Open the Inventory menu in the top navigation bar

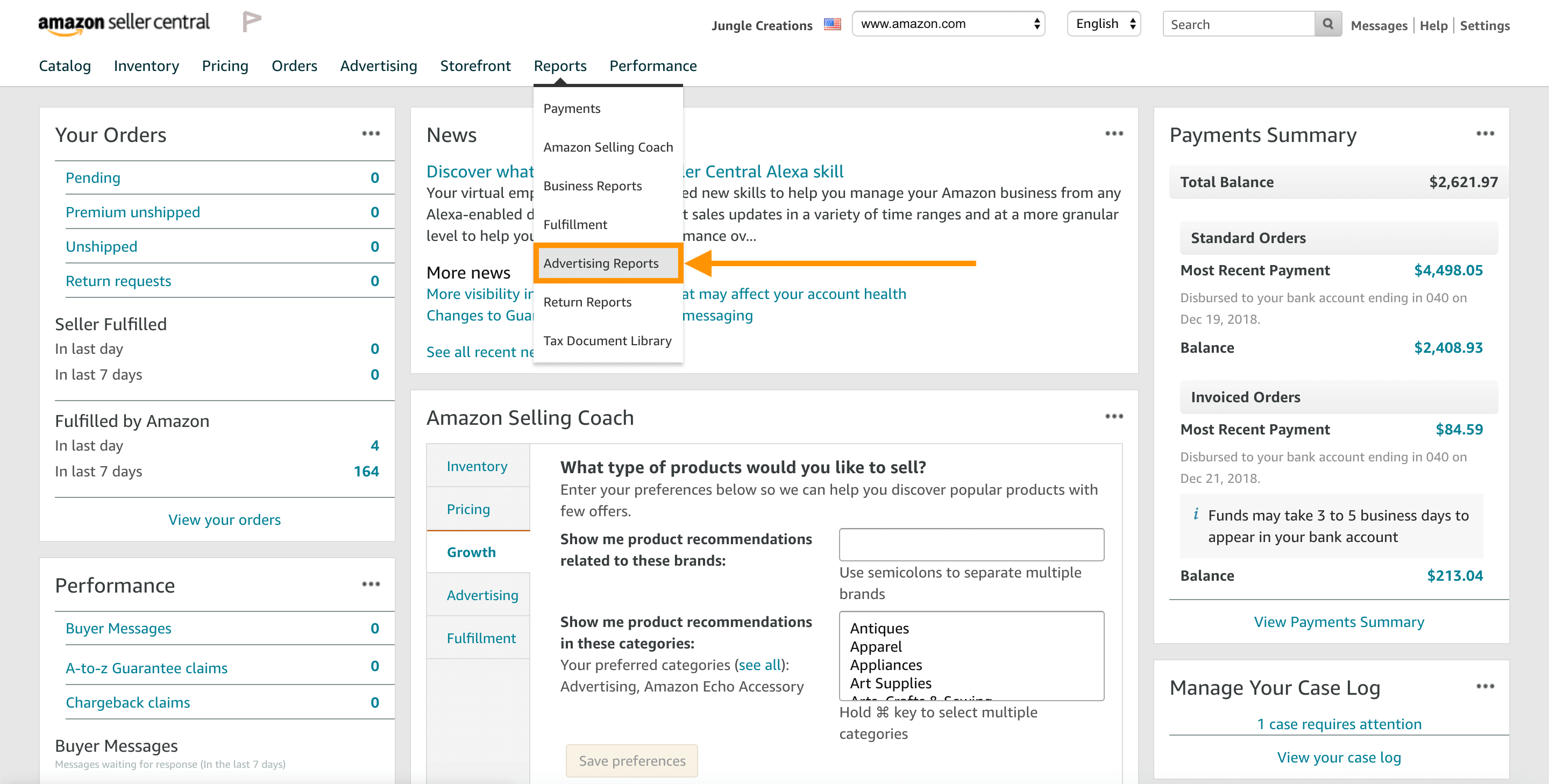(146, 66)
